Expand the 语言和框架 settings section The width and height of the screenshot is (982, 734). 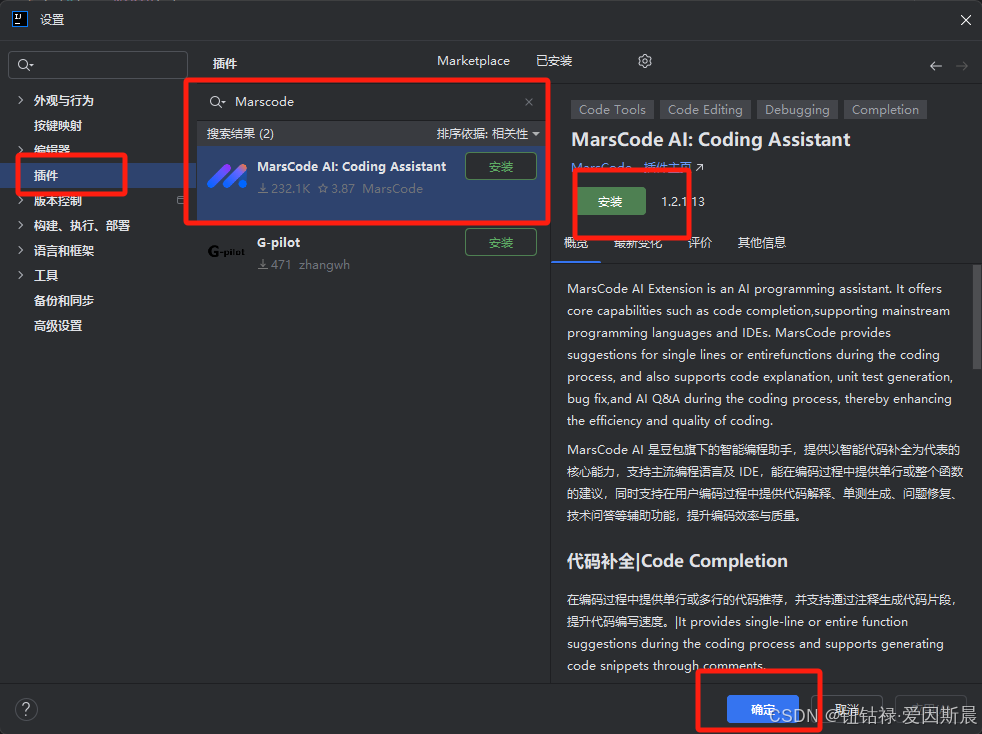pos(21,251)
